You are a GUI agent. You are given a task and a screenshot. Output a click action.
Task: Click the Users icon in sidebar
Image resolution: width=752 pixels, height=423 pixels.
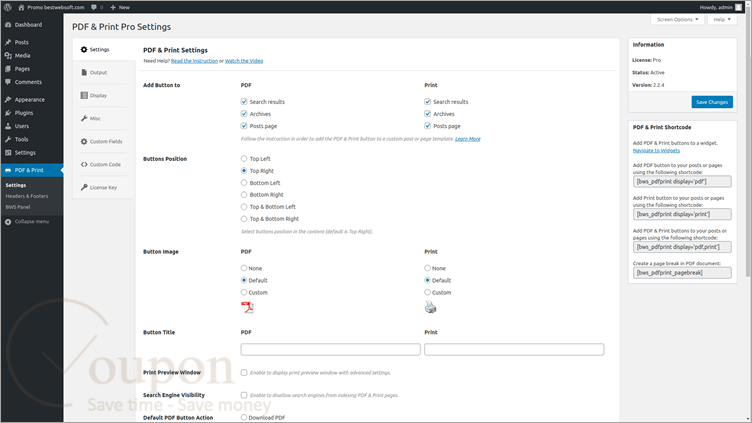pos(8,126)
